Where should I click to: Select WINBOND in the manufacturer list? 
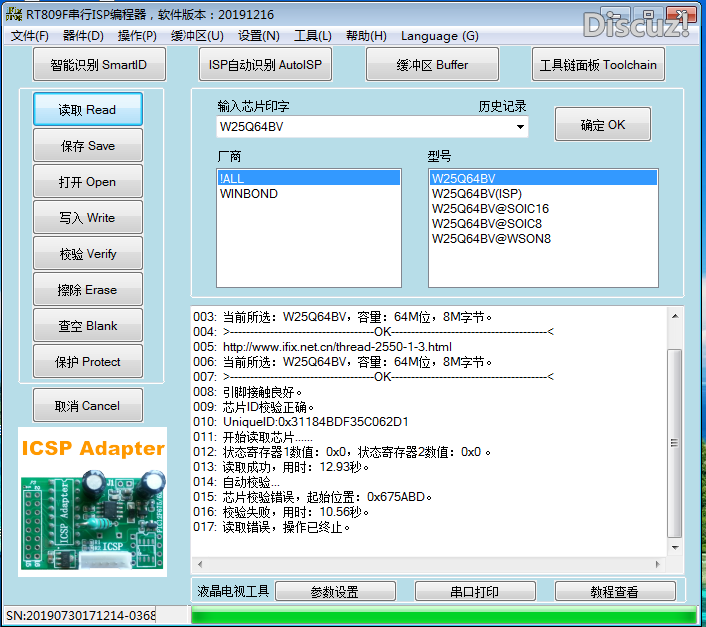click(x=249, y=194)
